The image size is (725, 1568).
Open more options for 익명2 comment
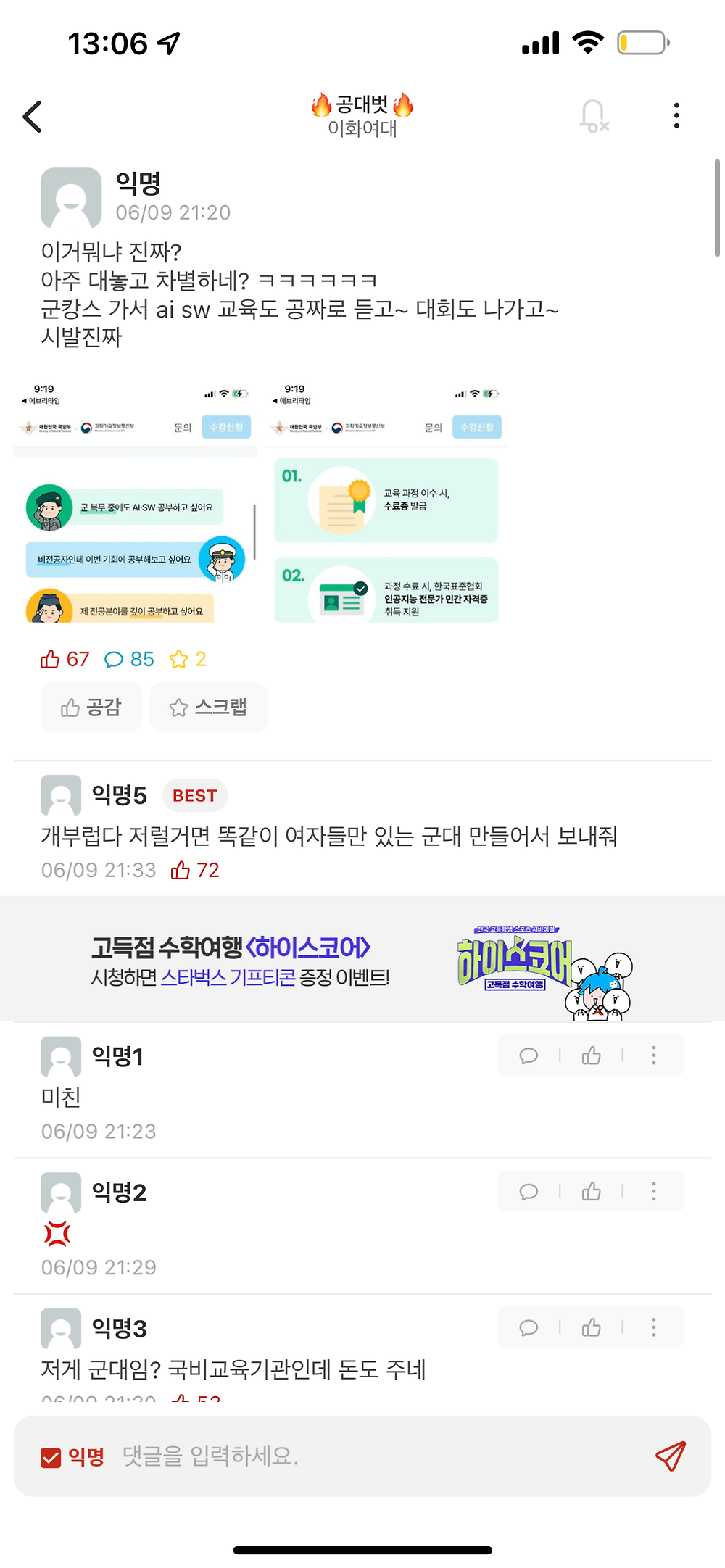654,1191
